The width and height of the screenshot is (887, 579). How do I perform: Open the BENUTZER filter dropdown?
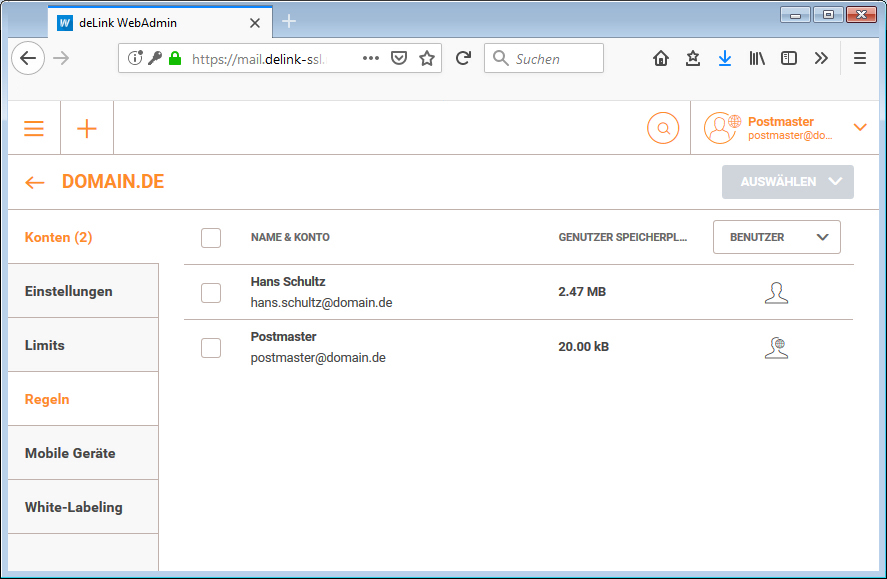[777, 237]
